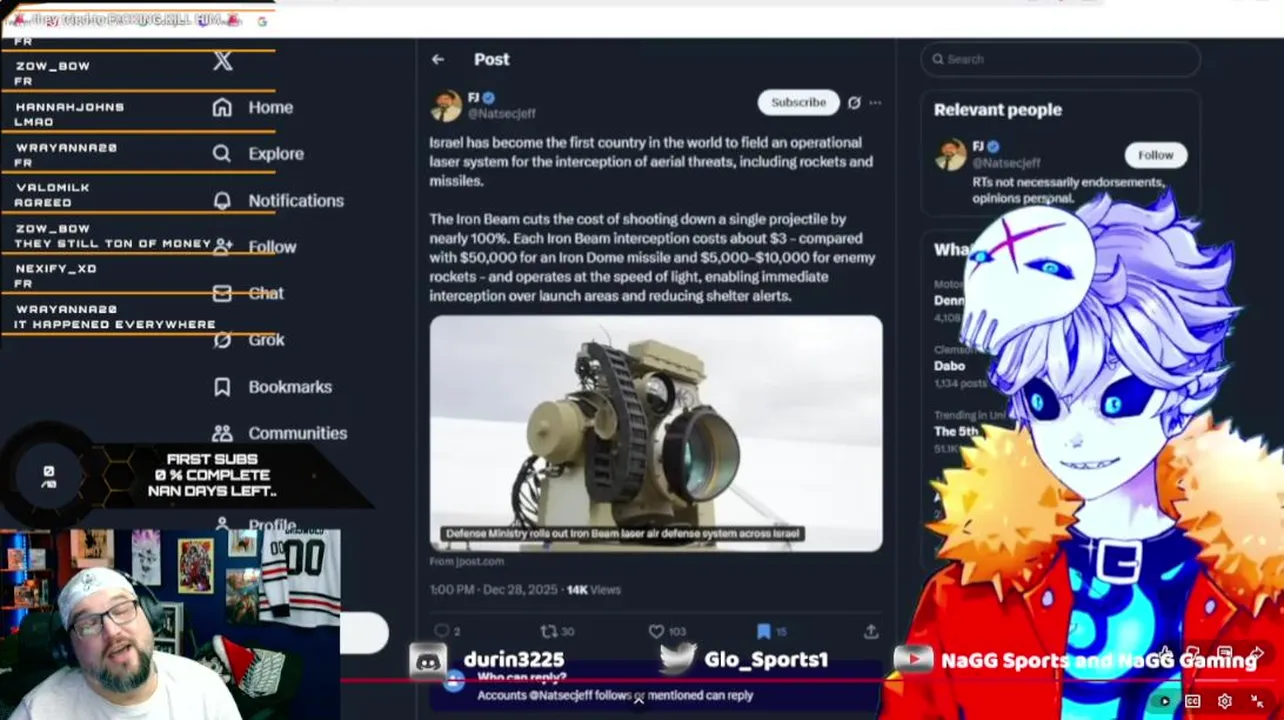Screen dimensions: 1284x720
Task: Toggle closed captions on the video
Action: pyautogui.click(x=1192, y=701)
